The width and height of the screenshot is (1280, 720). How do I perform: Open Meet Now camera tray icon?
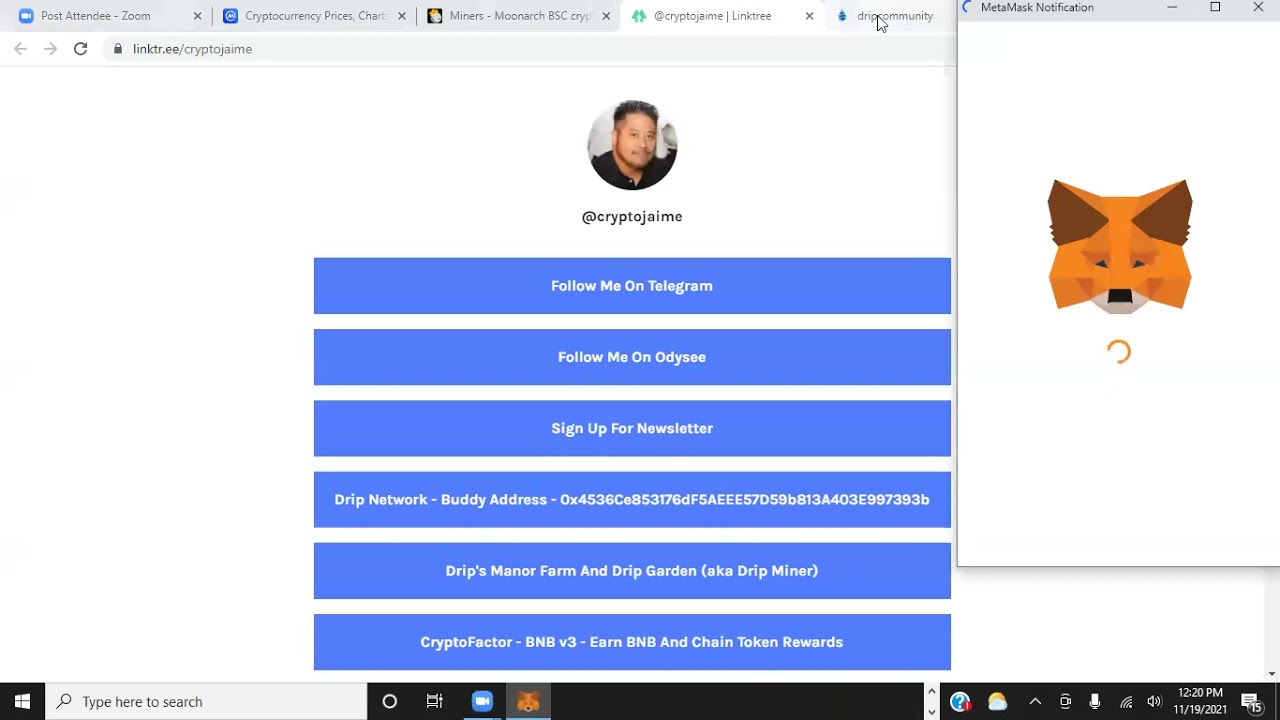[1065, 702]
